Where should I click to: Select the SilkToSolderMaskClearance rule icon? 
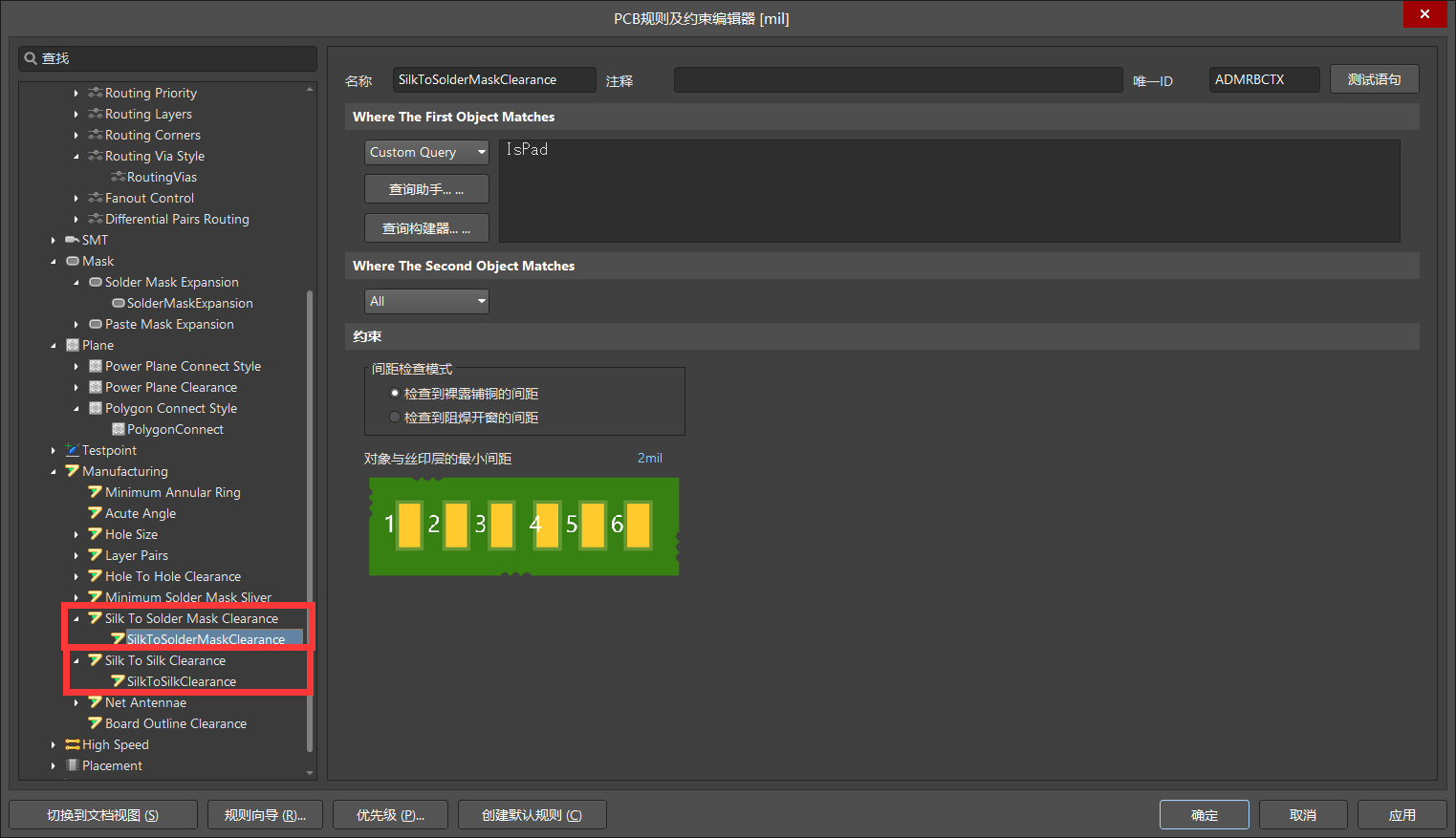[x=117, y=639]
